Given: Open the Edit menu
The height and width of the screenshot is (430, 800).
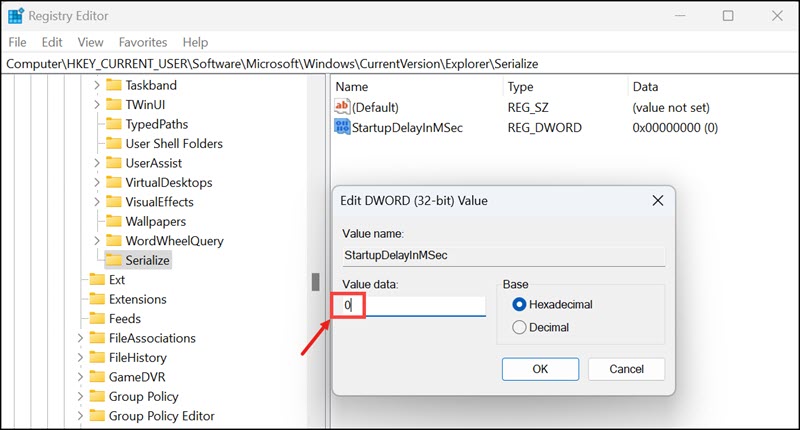Looking at the screenshot, I should [52, 42].
